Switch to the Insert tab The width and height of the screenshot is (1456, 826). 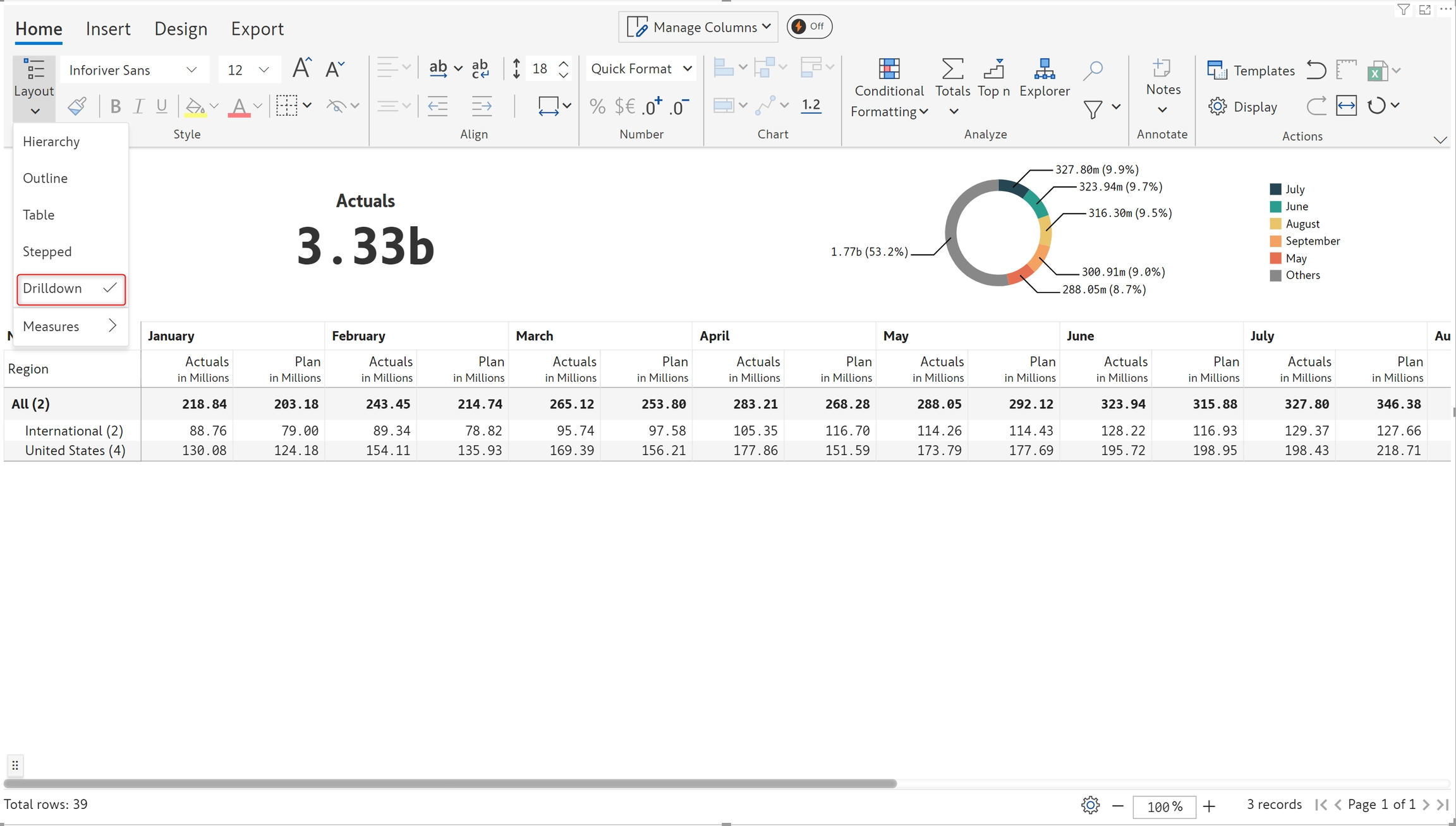(108, 29)
